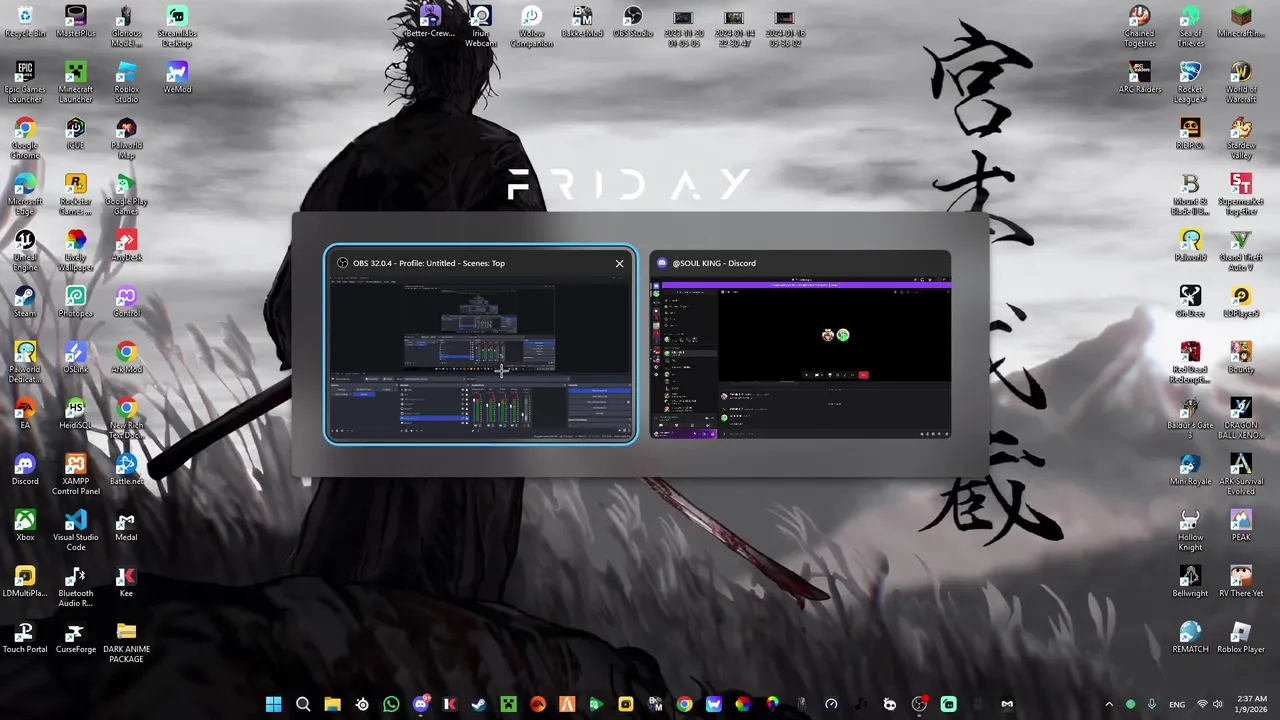
Task: Open Discord from the taskbar
Action: tap(421, 704)
